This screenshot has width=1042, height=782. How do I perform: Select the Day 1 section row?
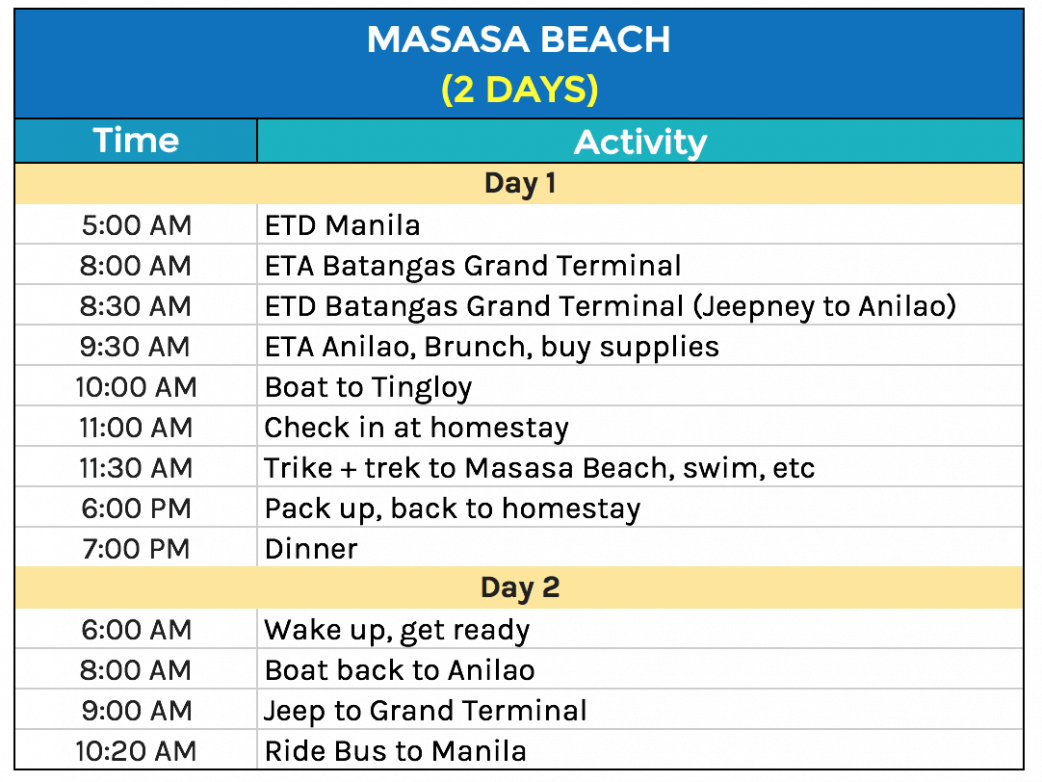tap(519, 184)
